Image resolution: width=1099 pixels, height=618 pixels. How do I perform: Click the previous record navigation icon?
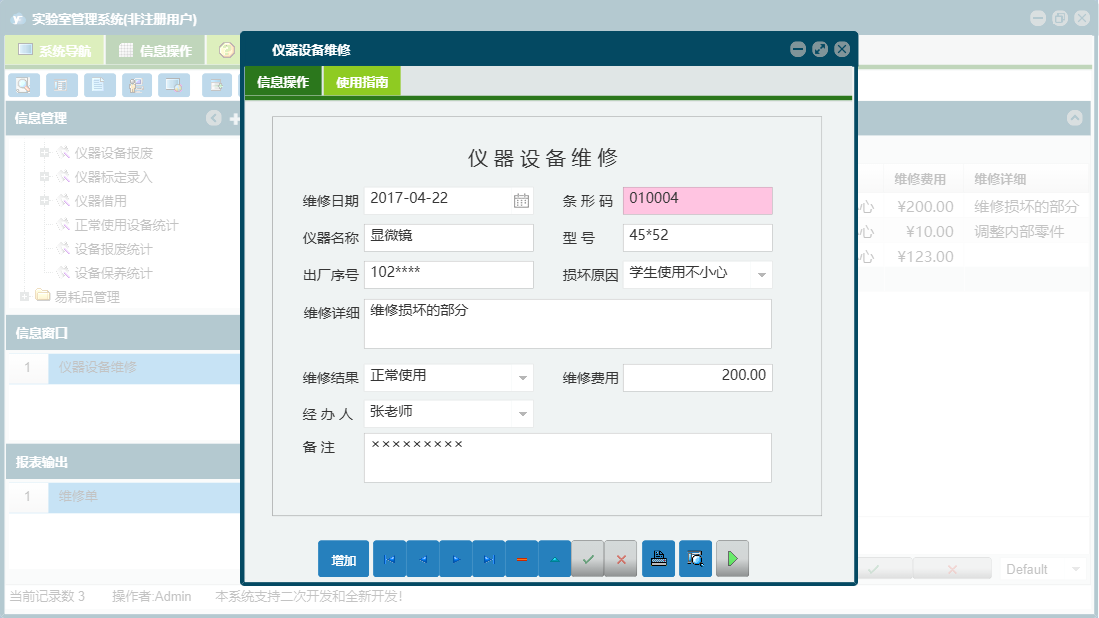(422, 559)
